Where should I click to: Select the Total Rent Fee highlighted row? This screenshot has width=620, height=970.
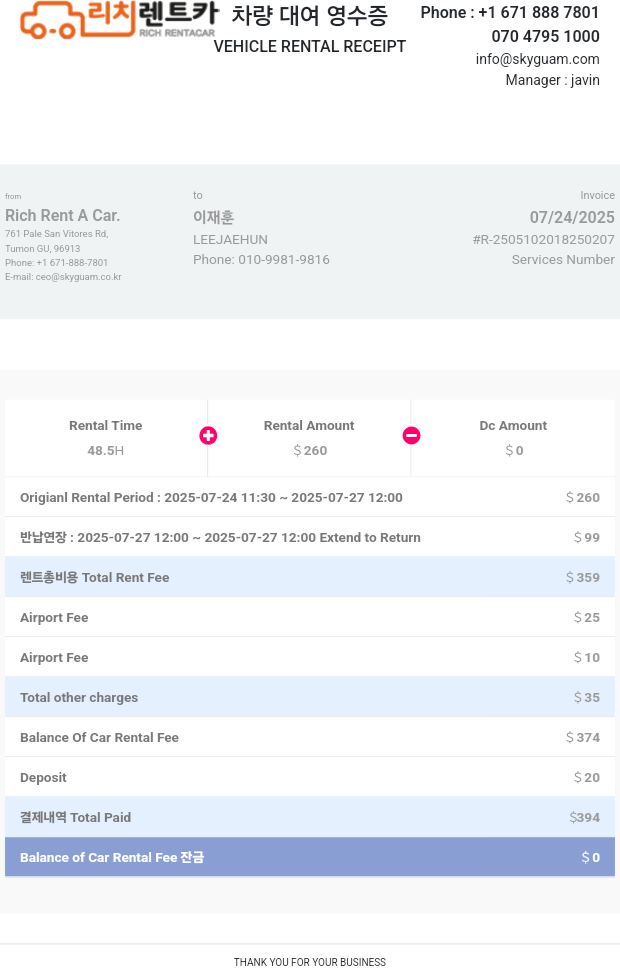[310, 577]
